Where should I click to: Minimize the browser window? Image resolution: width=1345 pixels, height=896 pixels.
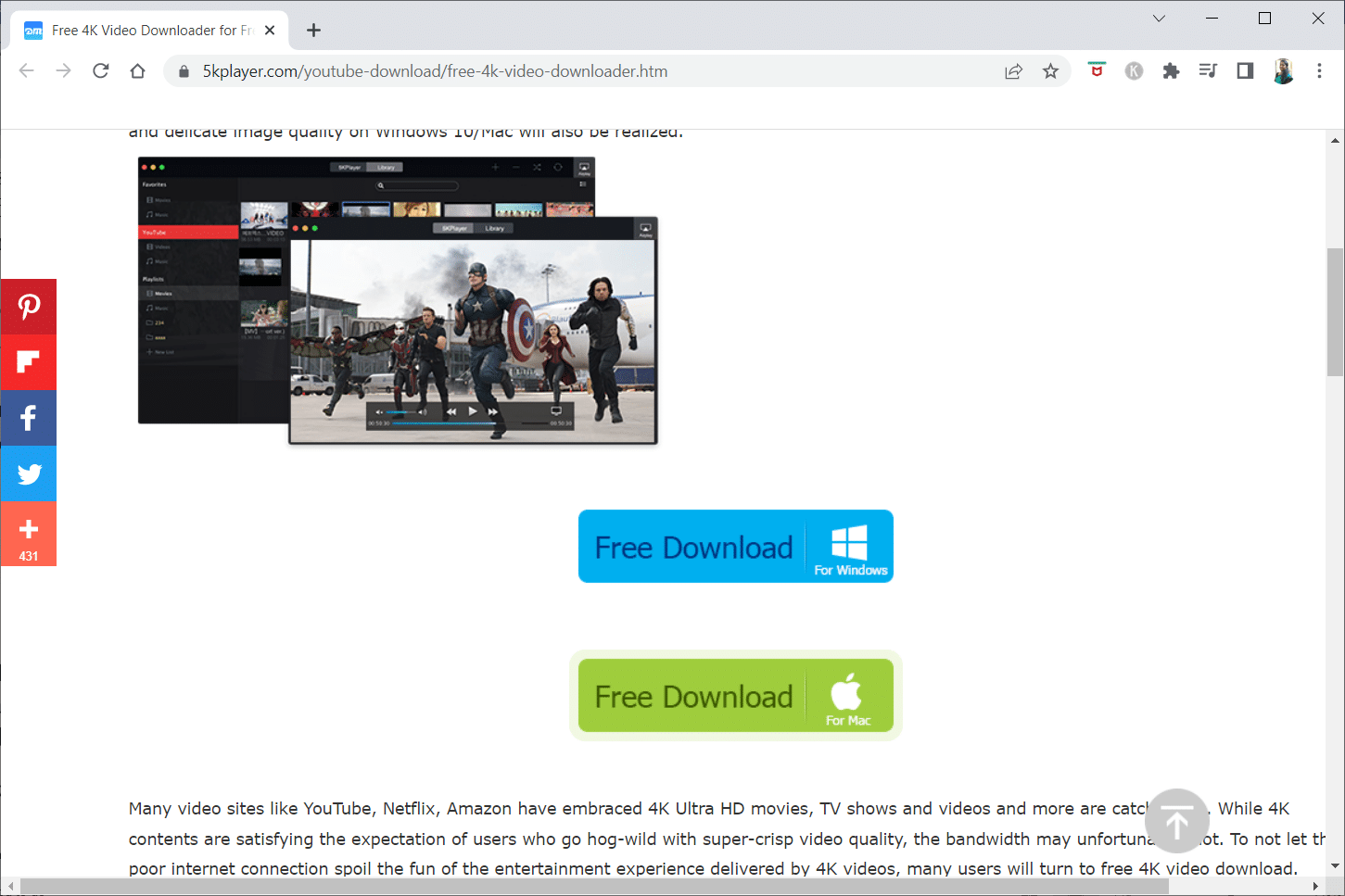(1212, 19)
